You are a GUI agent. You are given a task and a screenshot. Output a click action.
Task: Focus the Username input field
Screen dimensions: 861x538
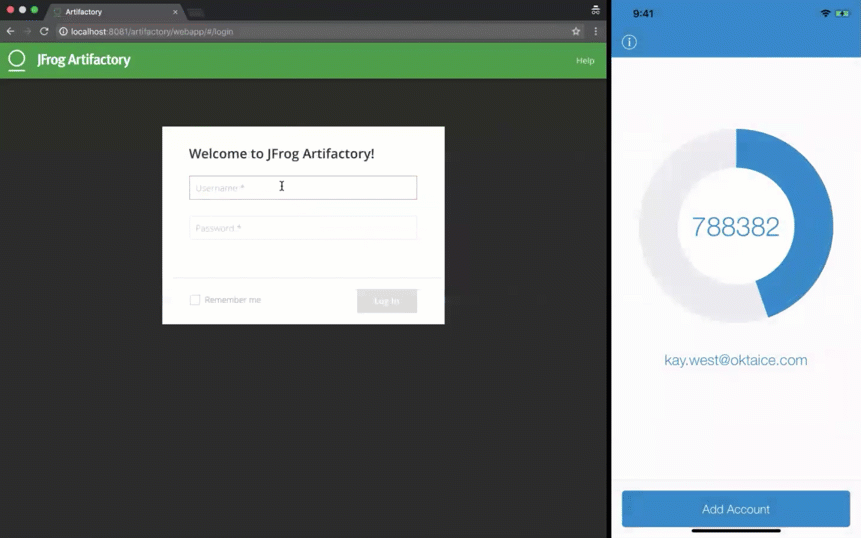pyautogui.click(x=303, y=188)
